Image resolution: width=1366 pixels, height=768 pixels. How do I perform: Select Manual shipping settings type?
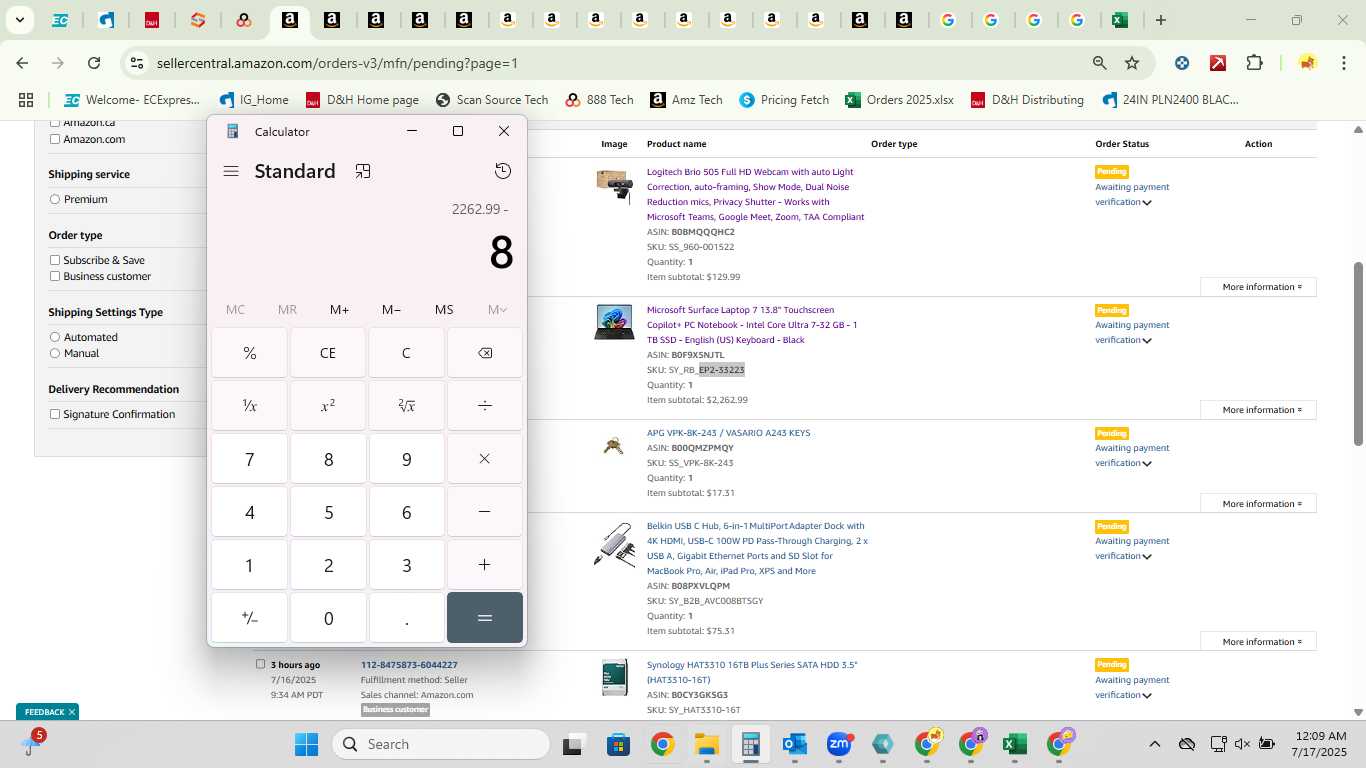click(x=55, y=353)
